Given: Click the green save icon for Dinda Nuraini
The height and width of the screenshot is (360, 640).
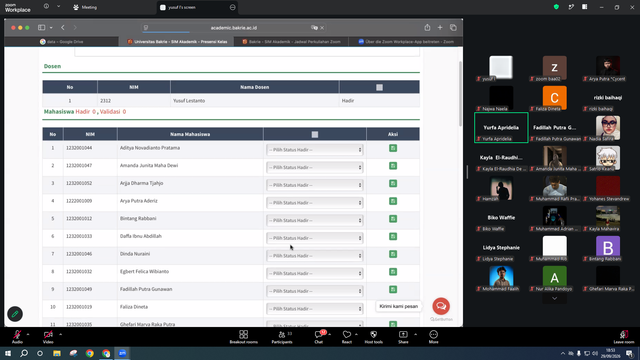Looking at the screenshot, I should tap(393, 254).
